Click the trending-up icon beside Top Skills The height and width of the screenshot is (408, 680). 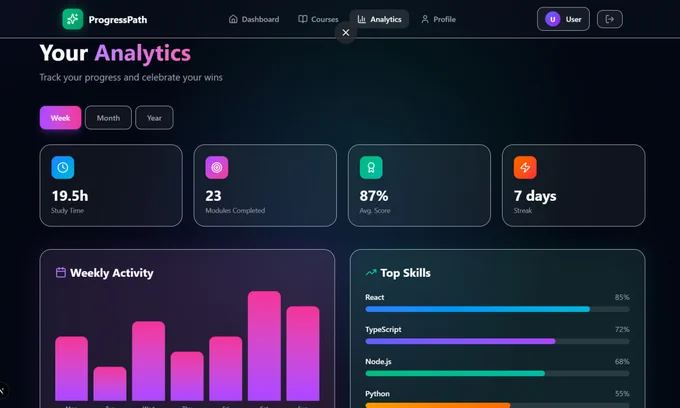(x=371, y=273)
